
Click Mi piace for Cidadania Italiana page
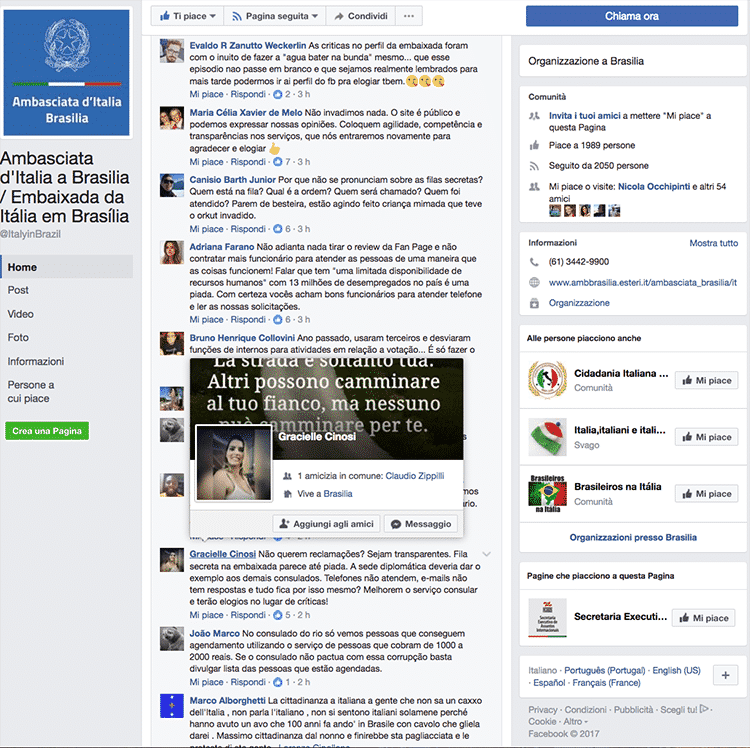point(706,380)
